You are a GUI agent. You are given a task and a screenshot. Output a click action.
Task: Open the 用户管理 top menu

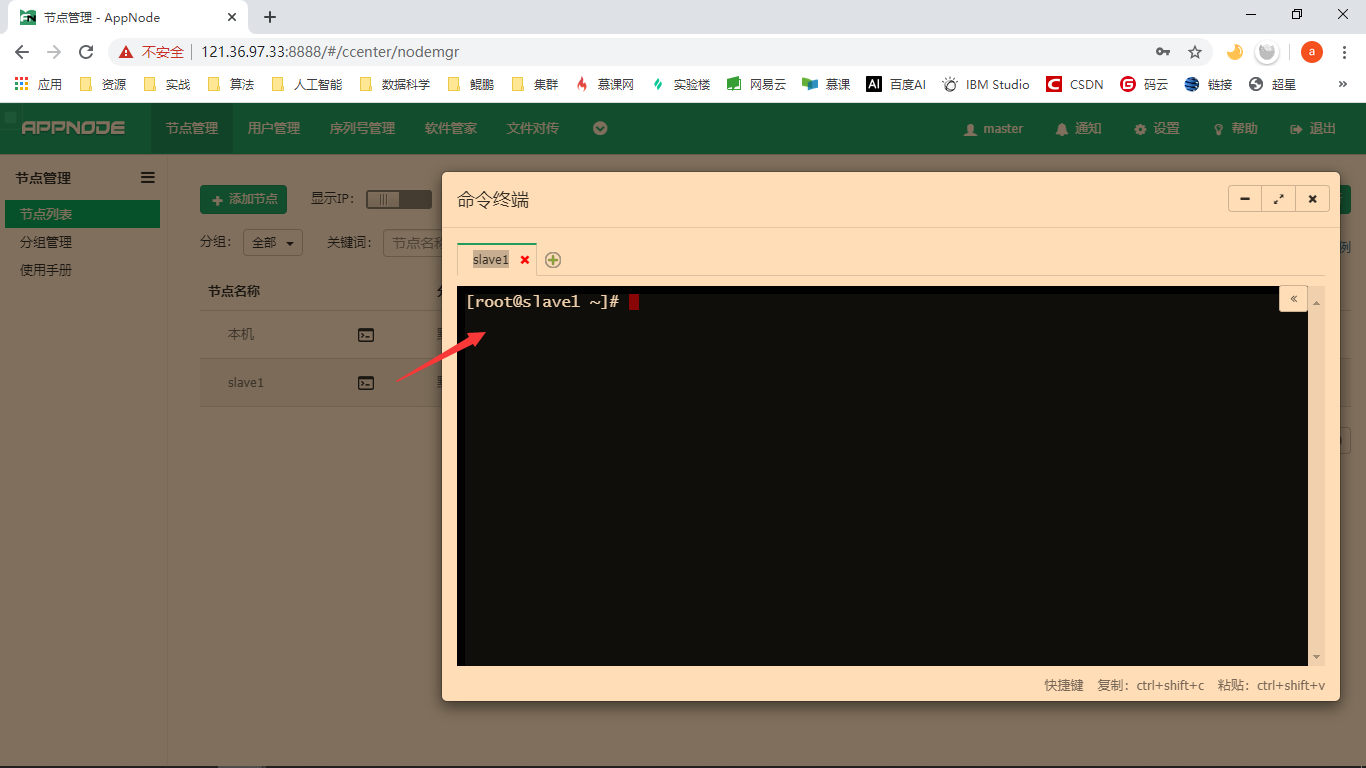[x=274, y=128]
